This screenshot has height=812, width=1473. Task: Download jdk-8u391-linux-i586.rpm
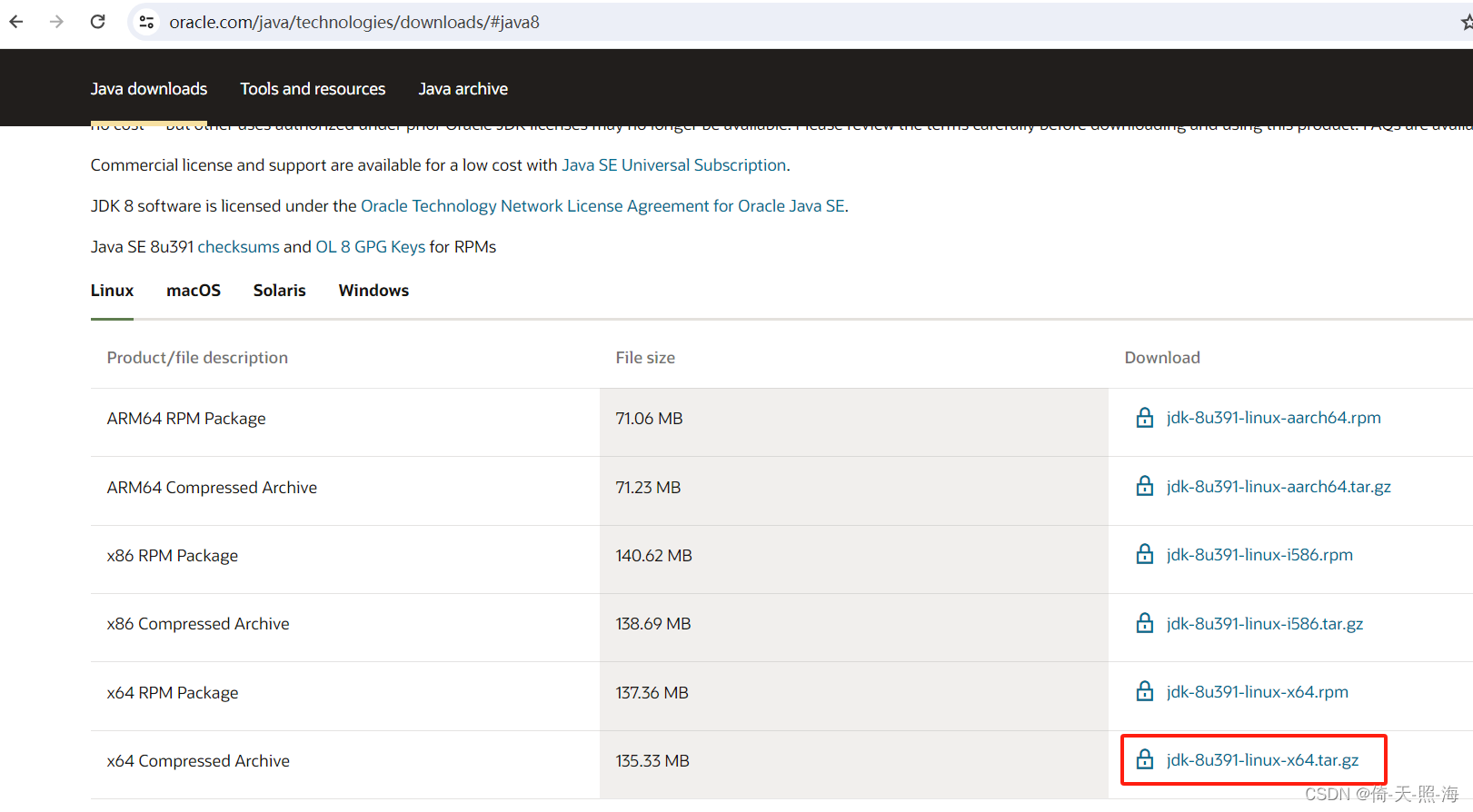pos(1259,555)
